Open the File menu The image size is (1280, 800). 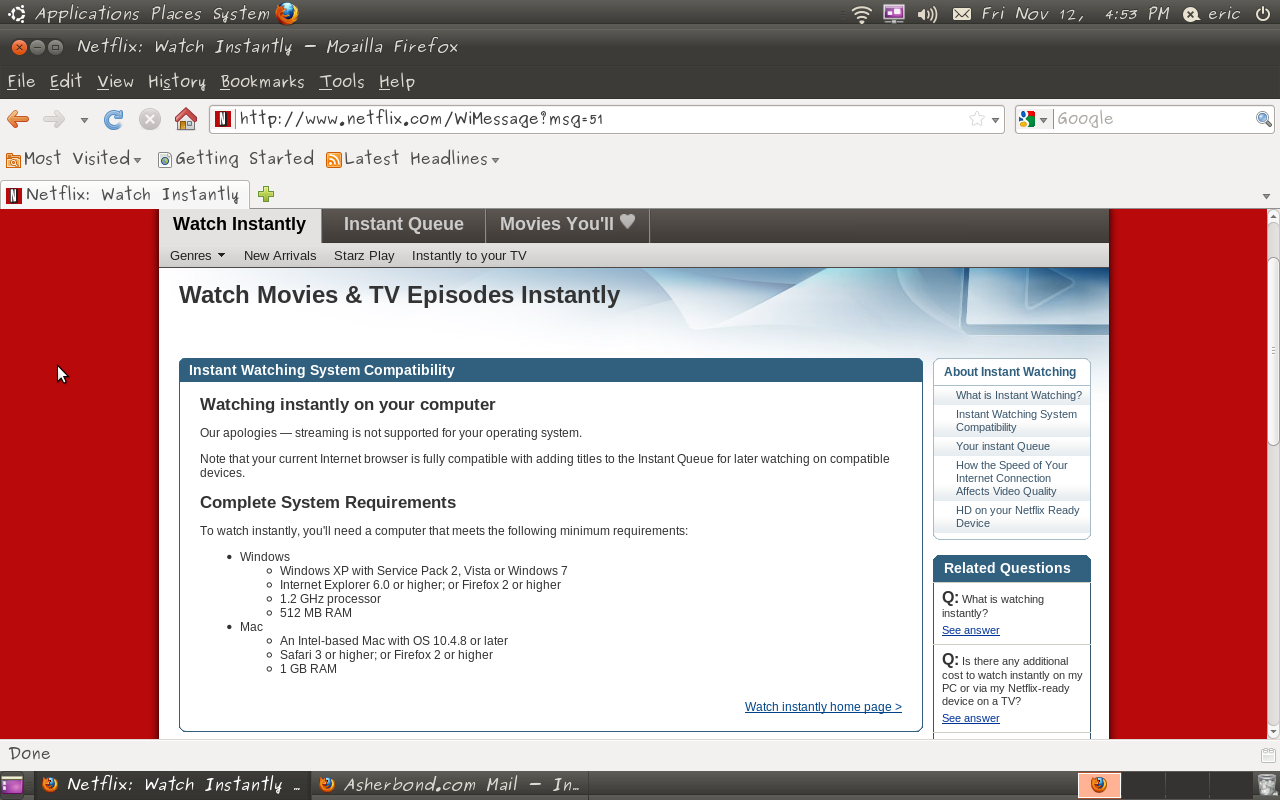click(21, 82)
